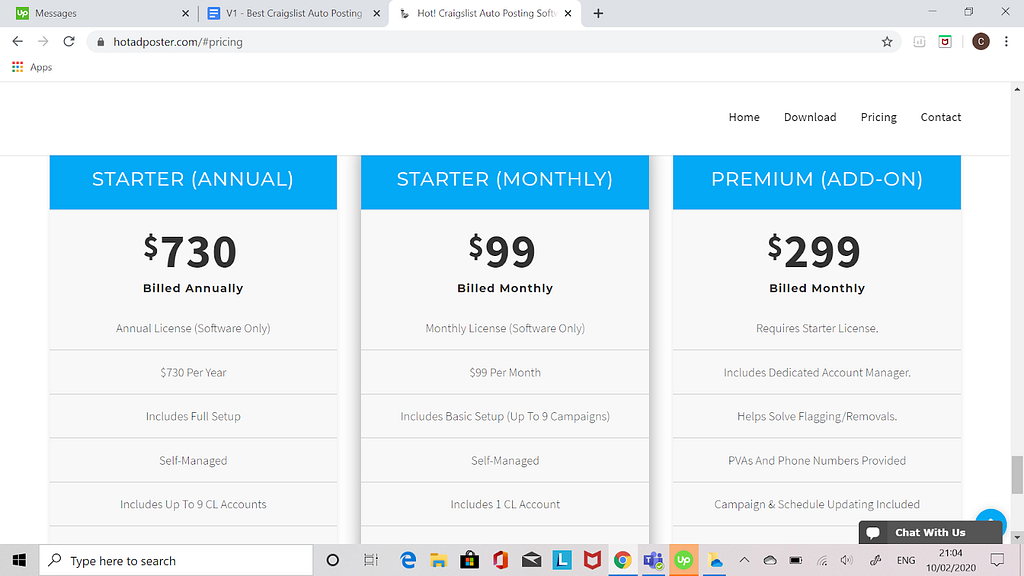Image resolution: width=1024 pixels, height=576 pixels.
Task: Click the taskbar search box
Action: 176,560
